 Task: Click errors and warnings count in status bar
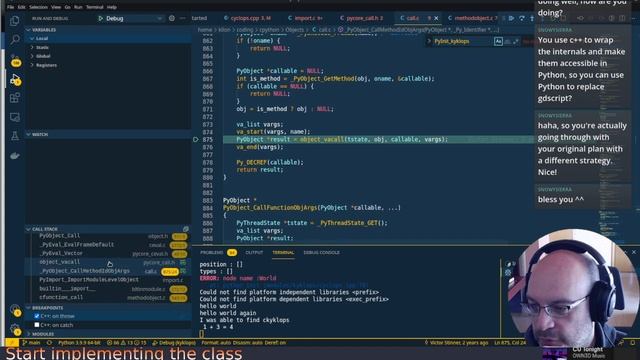coord(126,342)
